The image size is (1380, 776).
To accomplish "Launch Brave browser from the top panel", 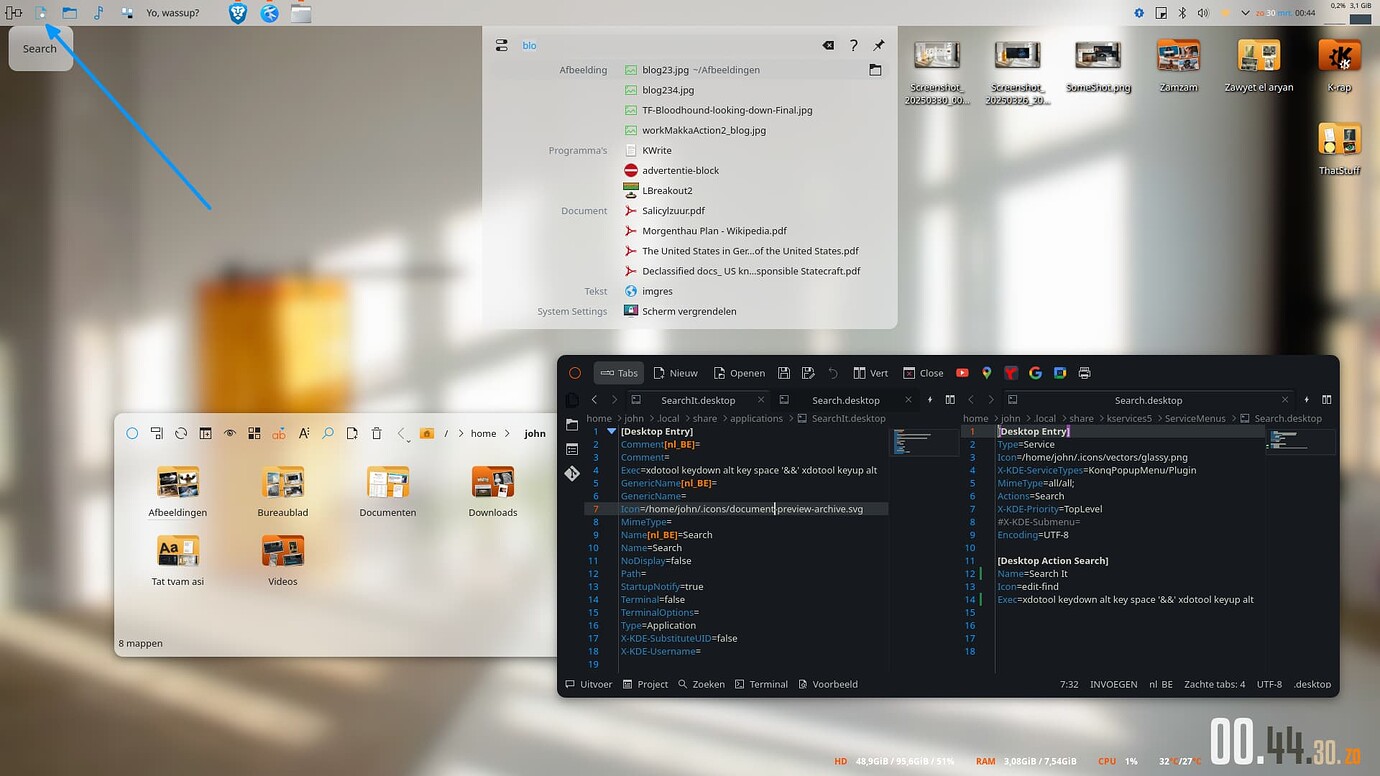I will (x=238, y=13).
